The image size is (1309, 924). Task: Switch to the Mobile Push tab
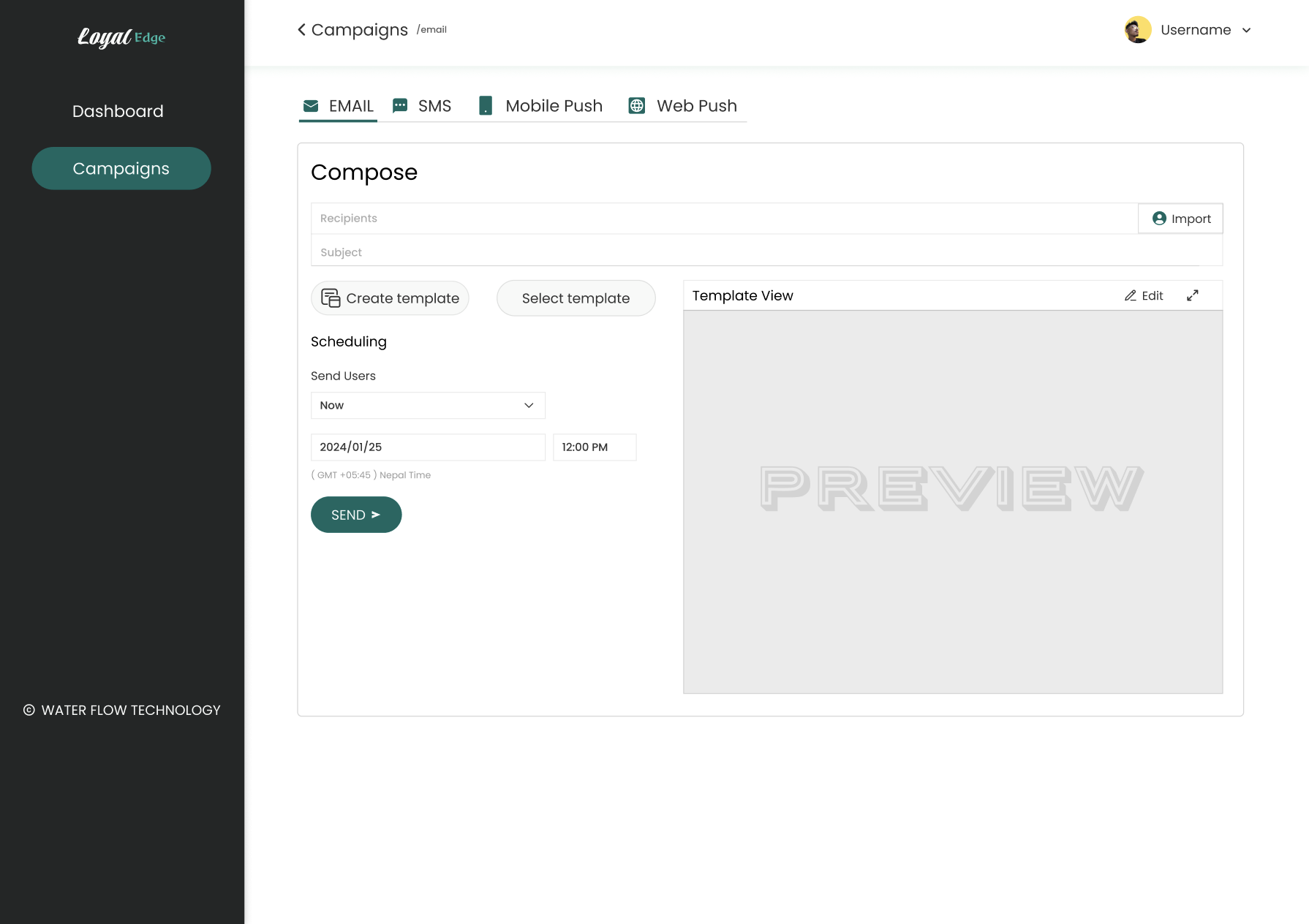click(541, 106)
